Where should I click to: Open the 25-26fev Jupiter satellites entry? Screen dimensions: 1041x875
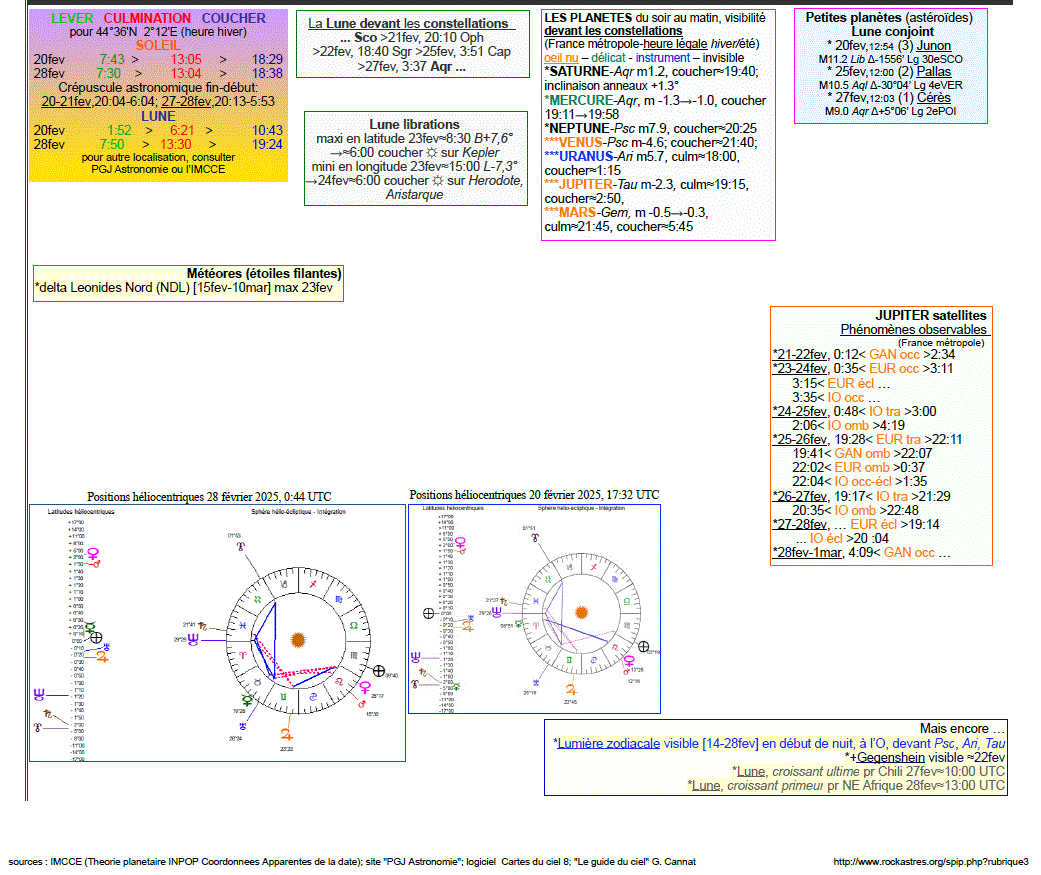click(800, 439)
